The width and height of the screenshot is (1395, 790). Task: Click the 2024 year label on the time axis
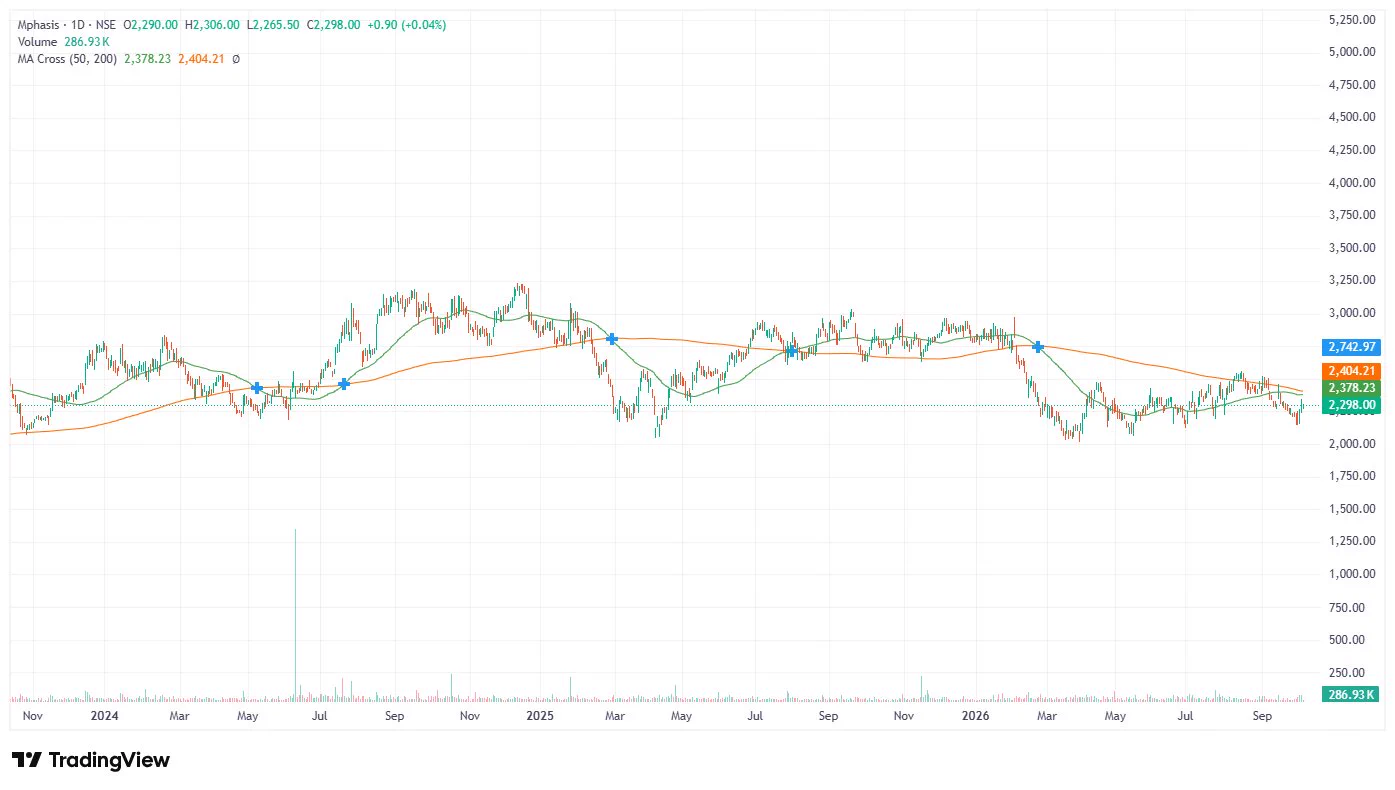tap(104, 716)
